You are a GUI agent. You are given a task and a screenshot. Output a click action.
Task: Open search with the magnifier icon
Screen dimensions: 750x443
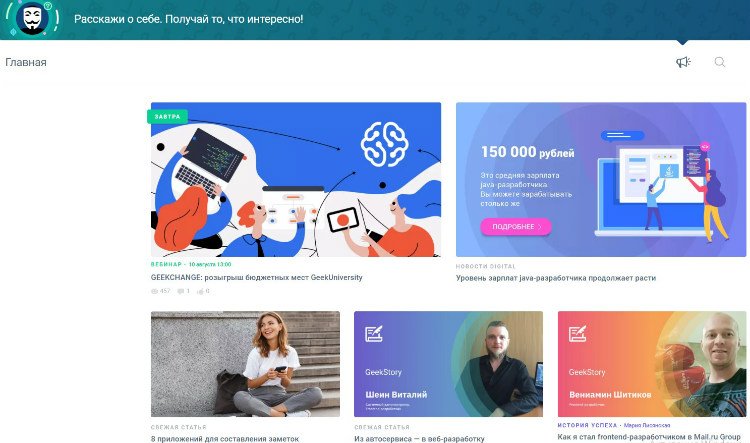click(720, 62)
